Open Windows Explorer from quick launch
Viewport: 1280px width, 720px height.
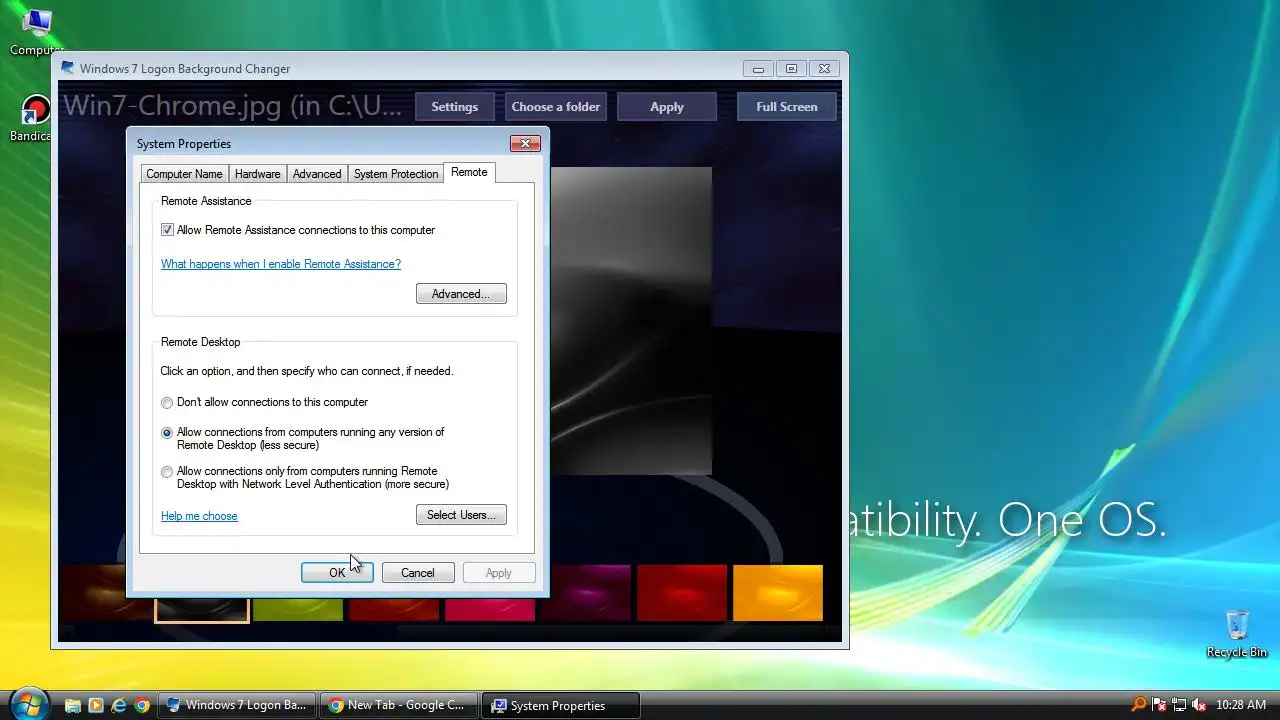[x=72, y=705]
